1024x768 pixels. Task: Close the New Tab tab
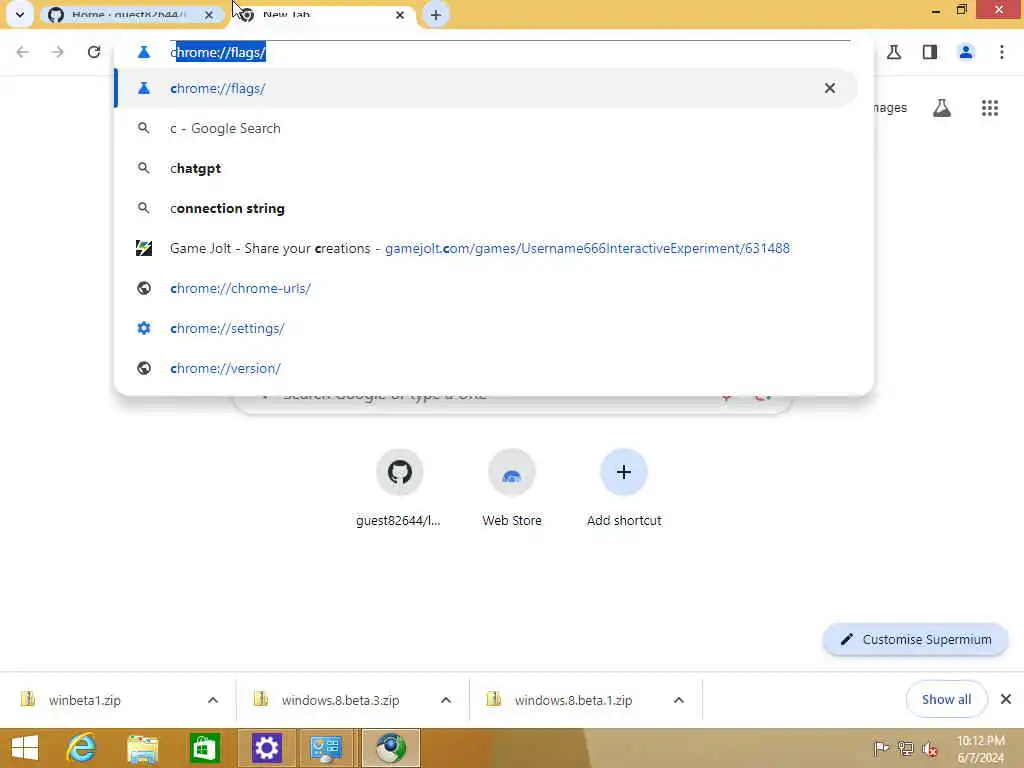[x=400, y=14]
